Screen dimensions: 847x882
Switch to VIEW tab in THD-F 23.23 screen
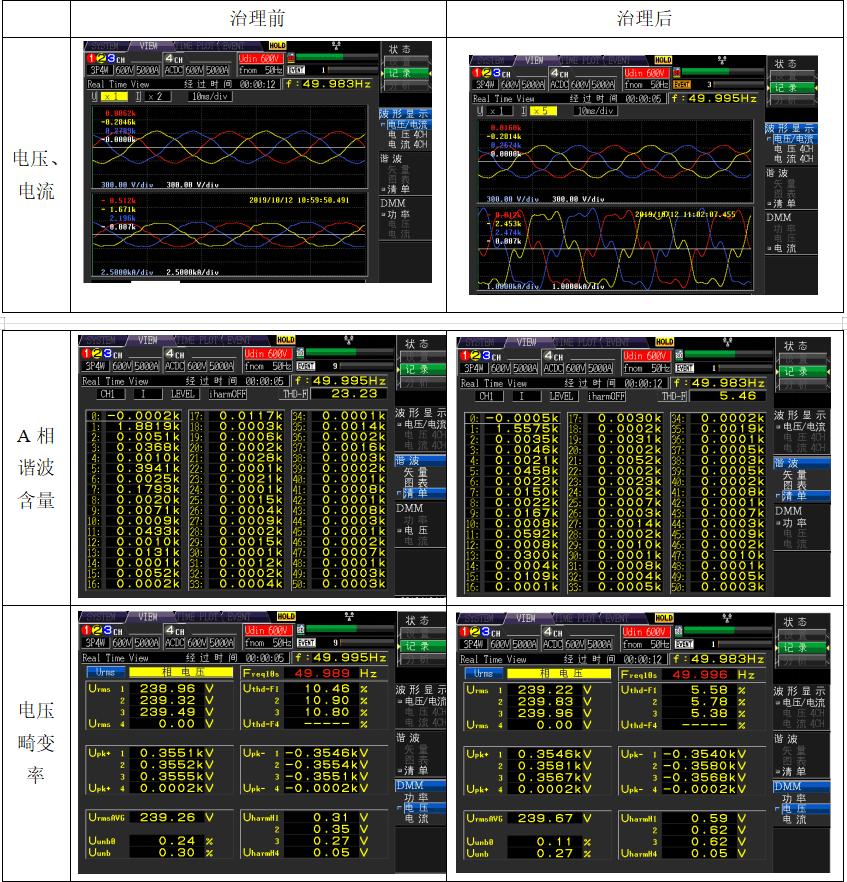point(147,340)
